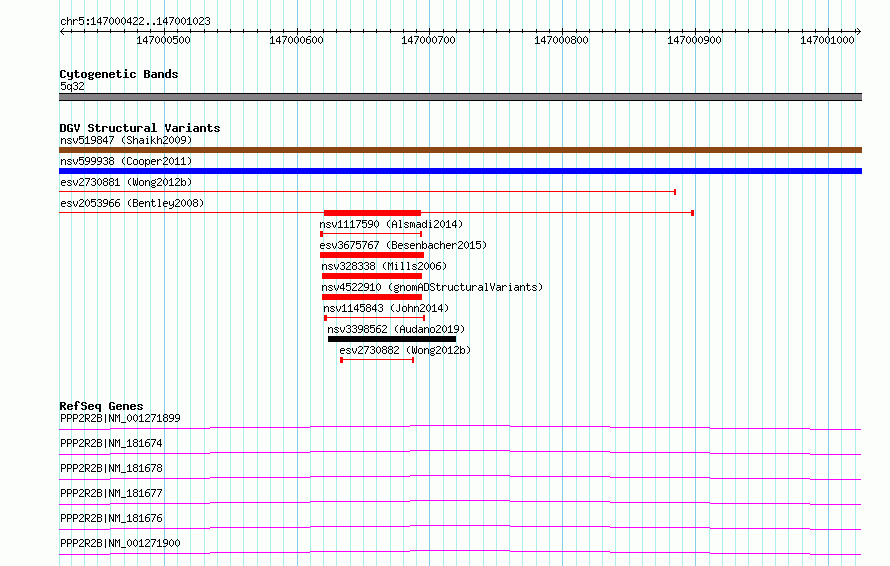This screenshot has height=566, width=890.
Task: Click the thick red bar of esv2053966
Action: click(372, 213)
